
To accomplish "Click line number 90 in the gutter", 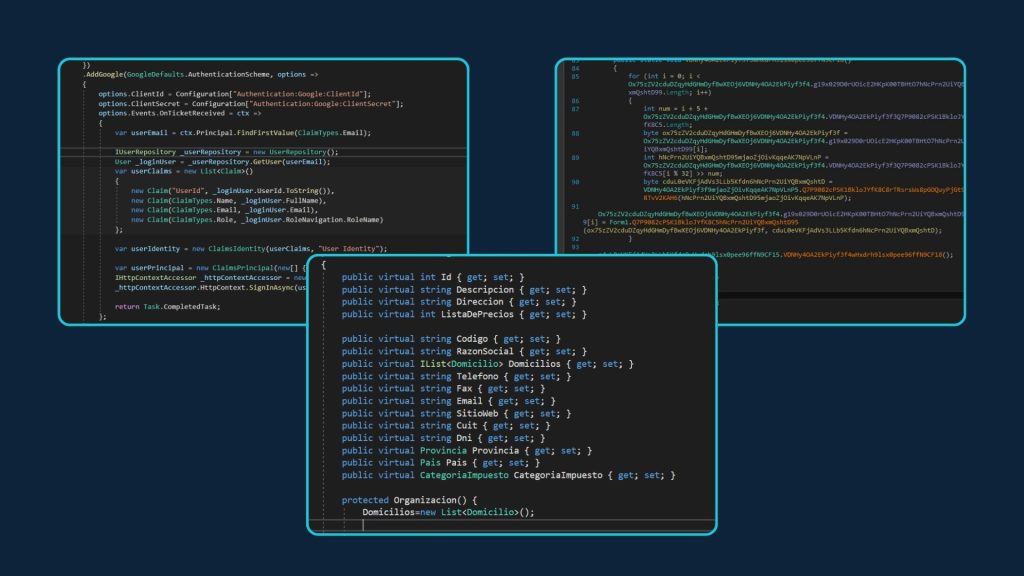I will pyautogui.click(x=576, y=182).
